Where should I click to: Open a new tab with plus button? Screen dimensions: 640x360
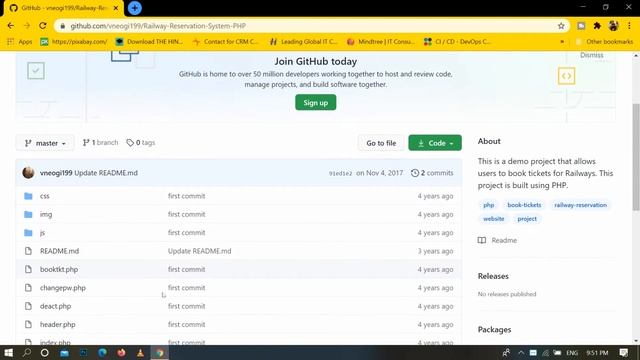click(135, 8)
